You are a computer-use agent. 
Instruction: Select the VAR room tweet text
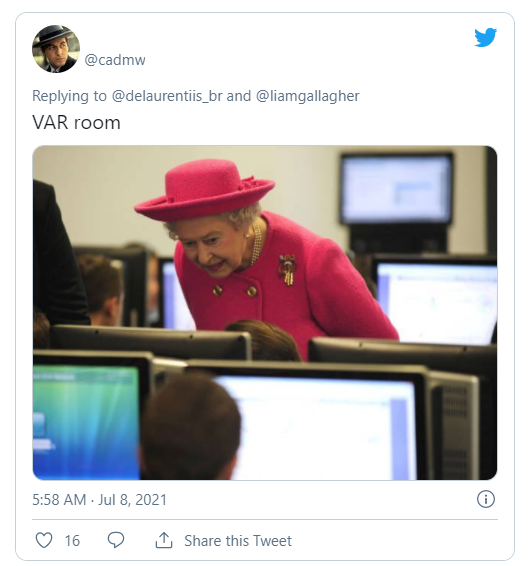coord(76,123)
